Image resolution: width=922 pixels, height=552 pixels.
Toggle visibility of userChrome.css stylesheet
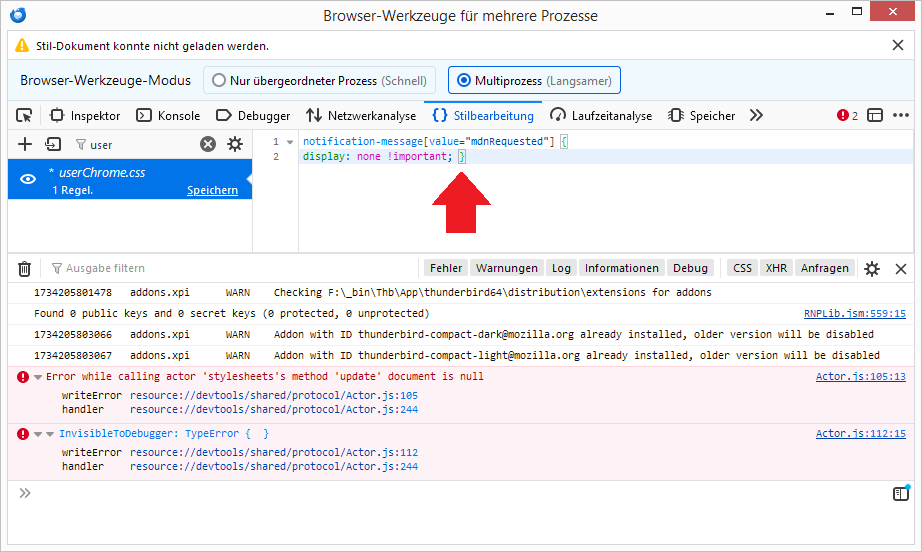point(28,179)
